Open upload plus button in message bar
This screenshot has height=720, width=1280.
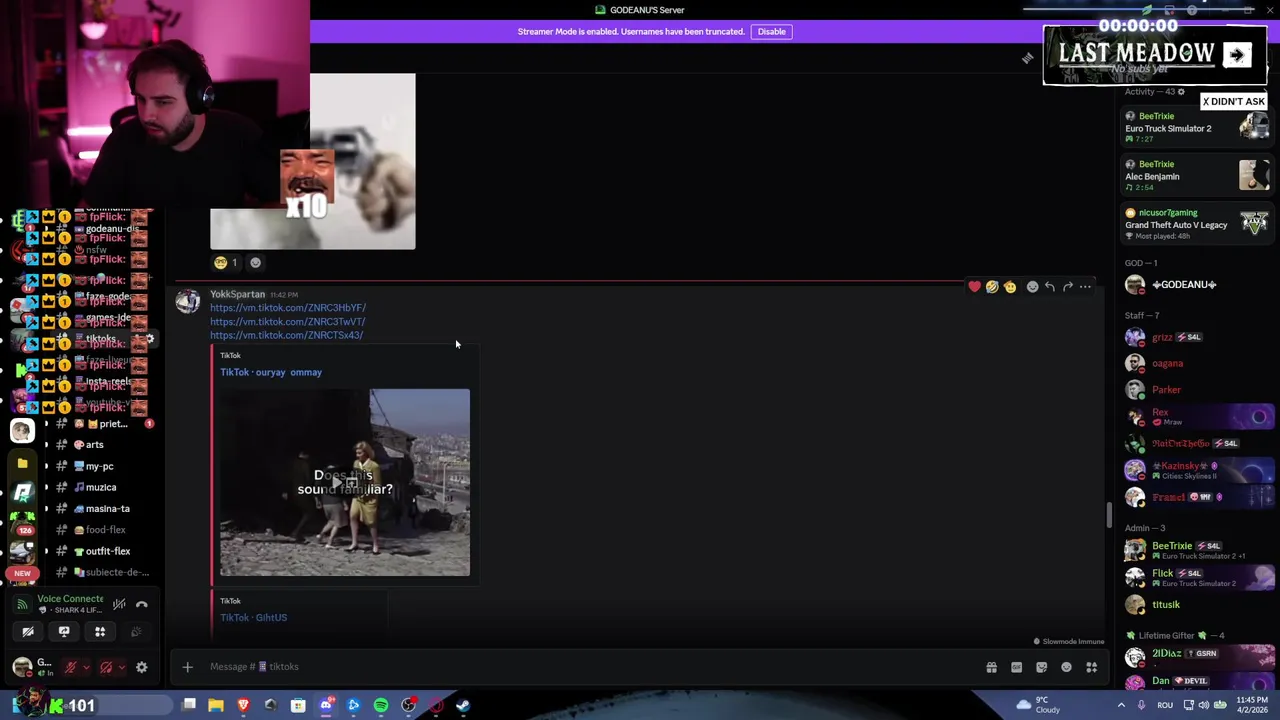click(187, 667)
